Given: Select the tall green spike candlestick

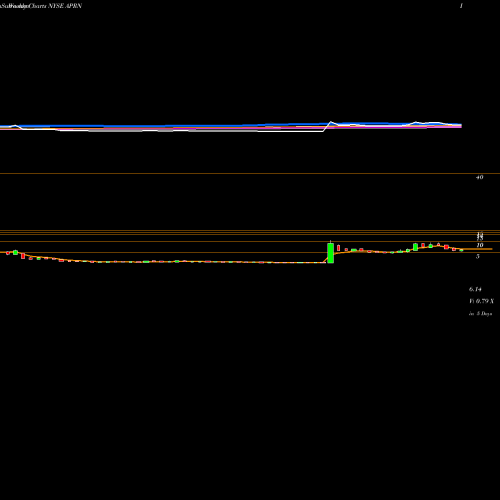Looking at the screenshot, I should (330, 253).
